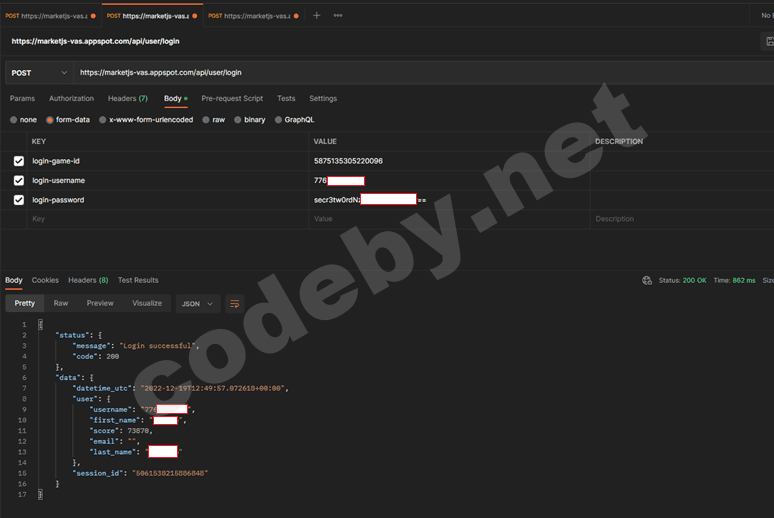Screen dimensions: 774x518
Task: Uncheck the login-game-id row checkbox
Action: tap(19, 161)
